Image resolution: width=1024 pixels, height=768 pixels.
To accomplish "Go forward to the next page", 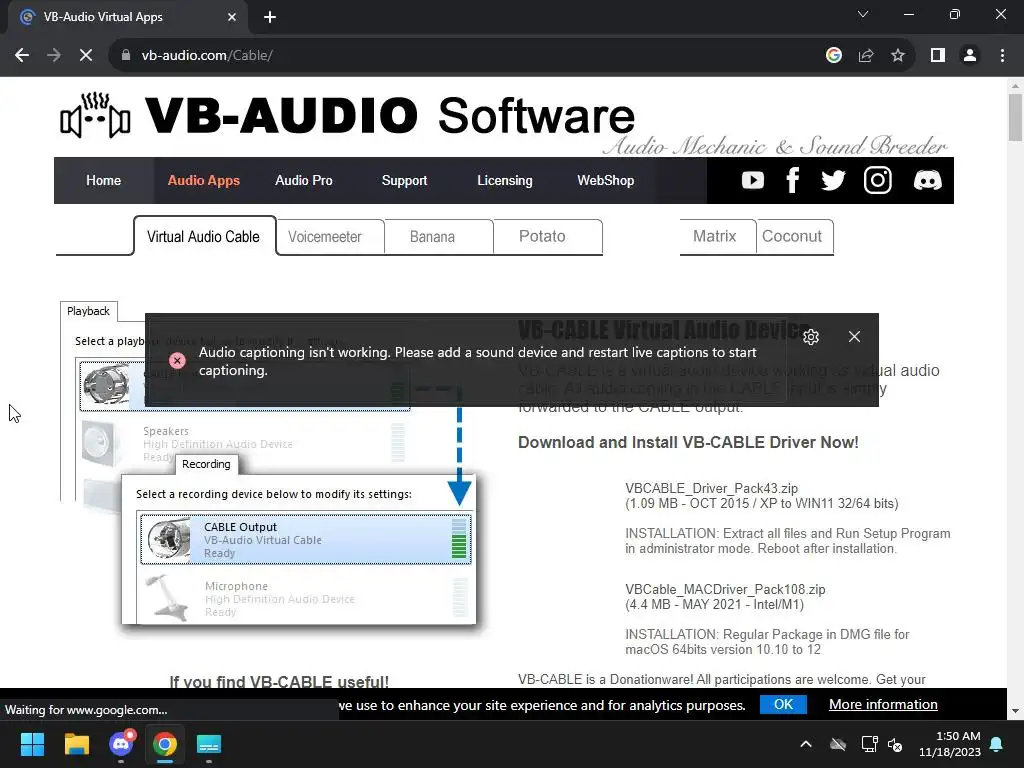I will (54, 56).
